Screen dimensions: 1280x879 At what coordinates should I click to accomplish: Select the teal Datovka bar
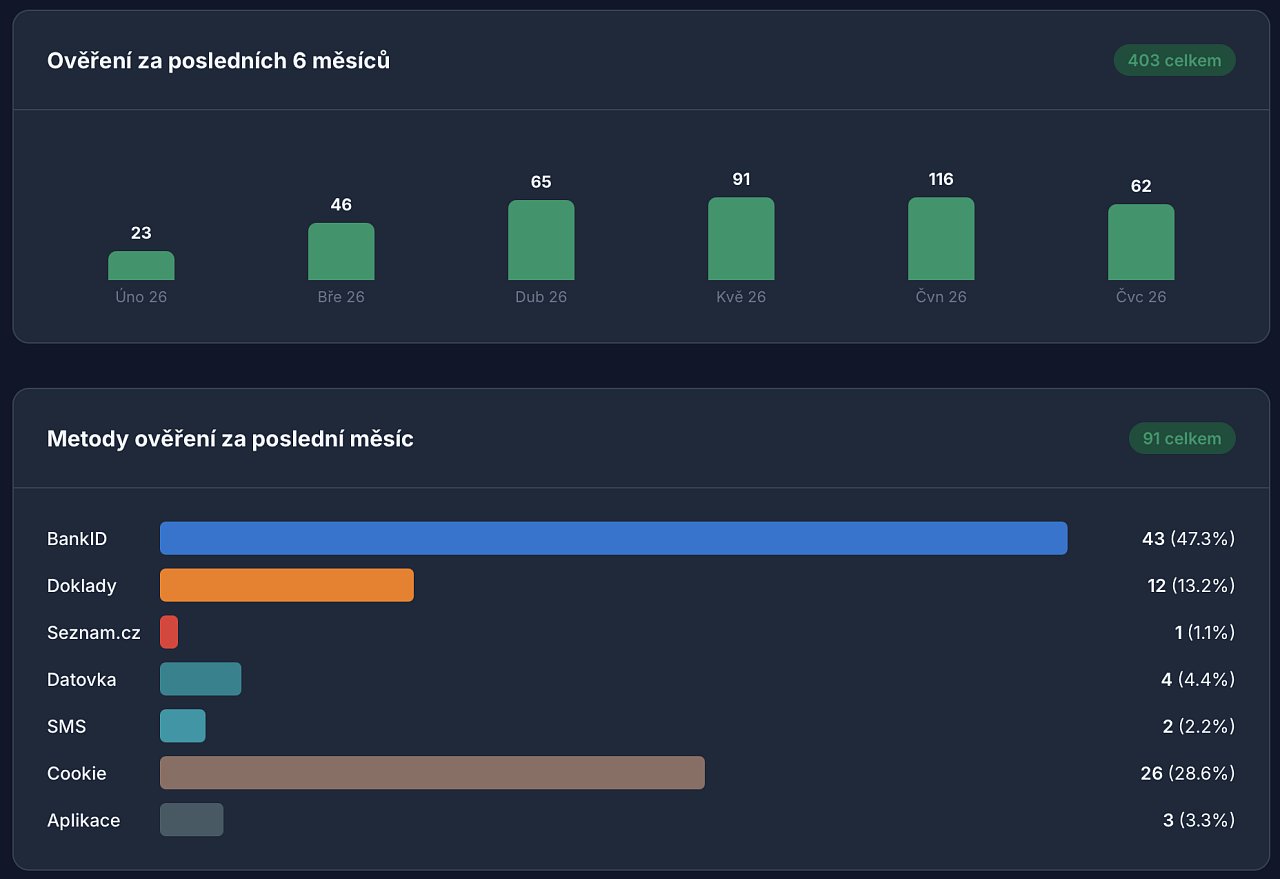pyautogui.click(x=200, y=679)
